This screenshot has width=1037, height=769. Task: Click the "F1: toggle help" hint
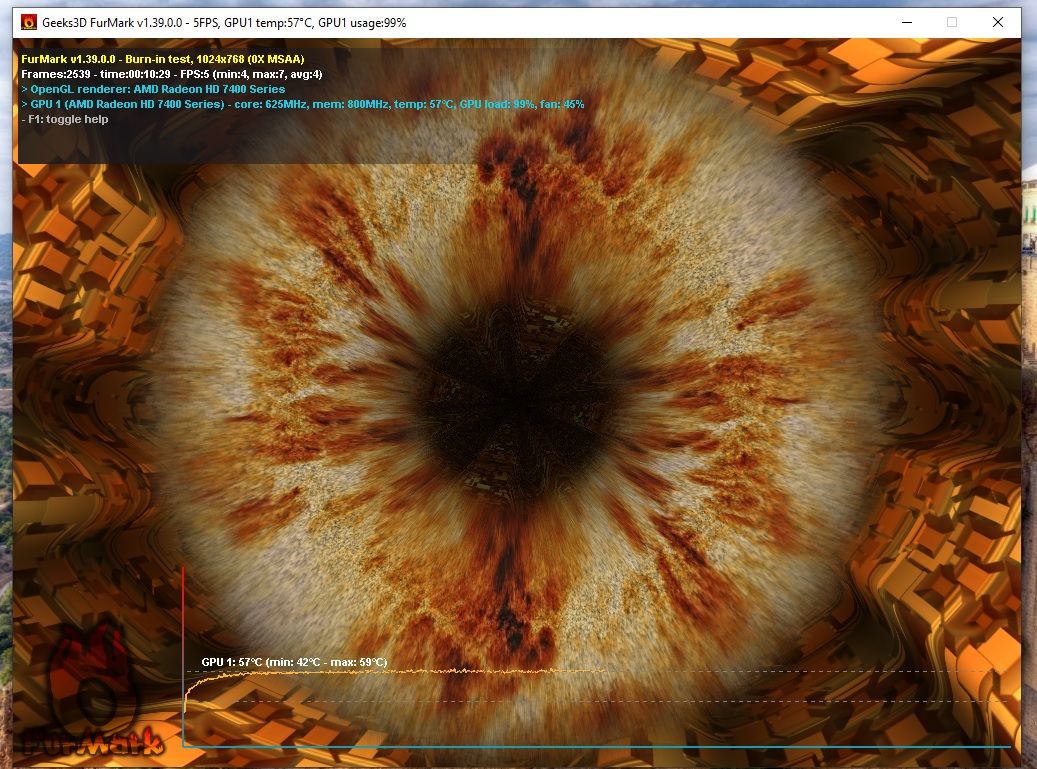tap(65, 119)
